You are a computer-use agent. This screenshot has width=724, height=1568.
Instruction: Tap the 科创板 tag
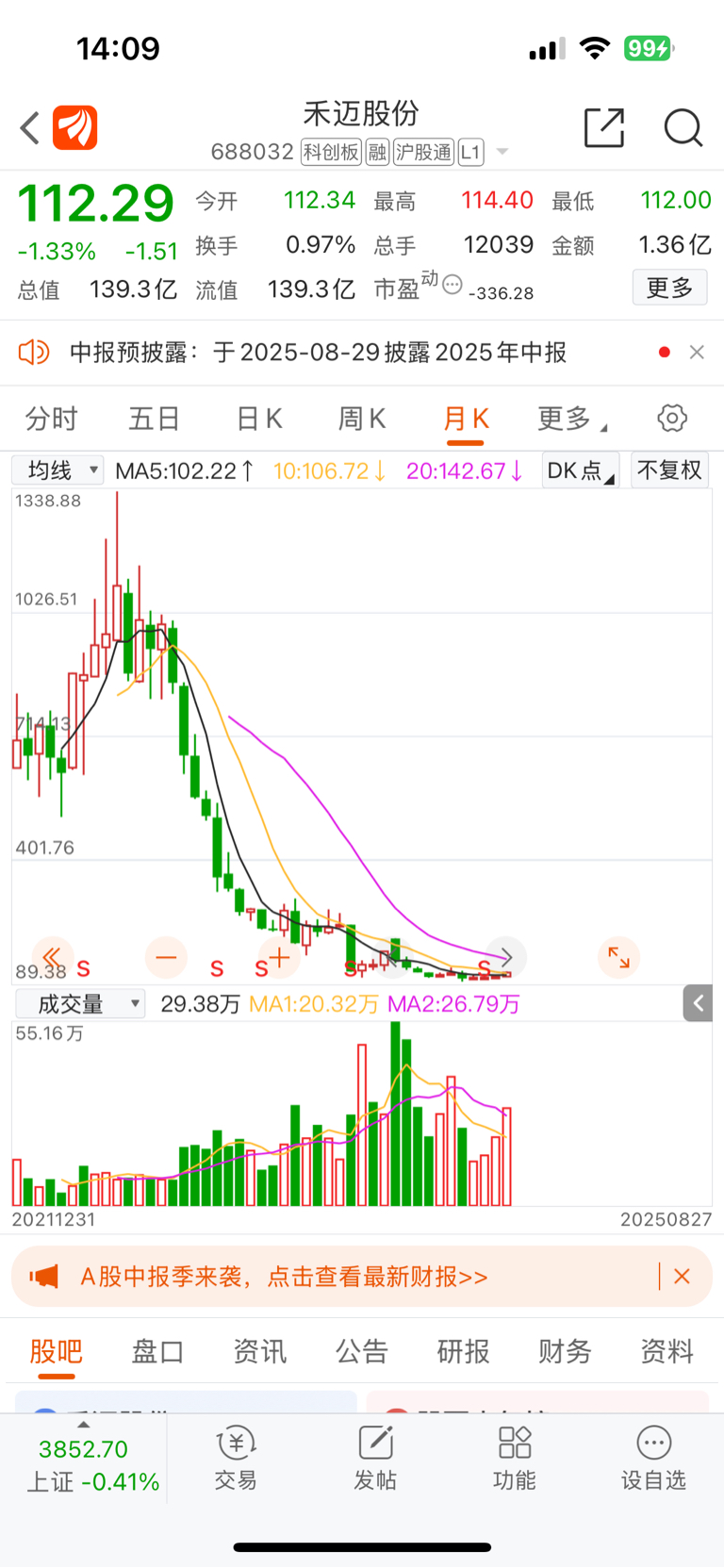coord(331,152)
